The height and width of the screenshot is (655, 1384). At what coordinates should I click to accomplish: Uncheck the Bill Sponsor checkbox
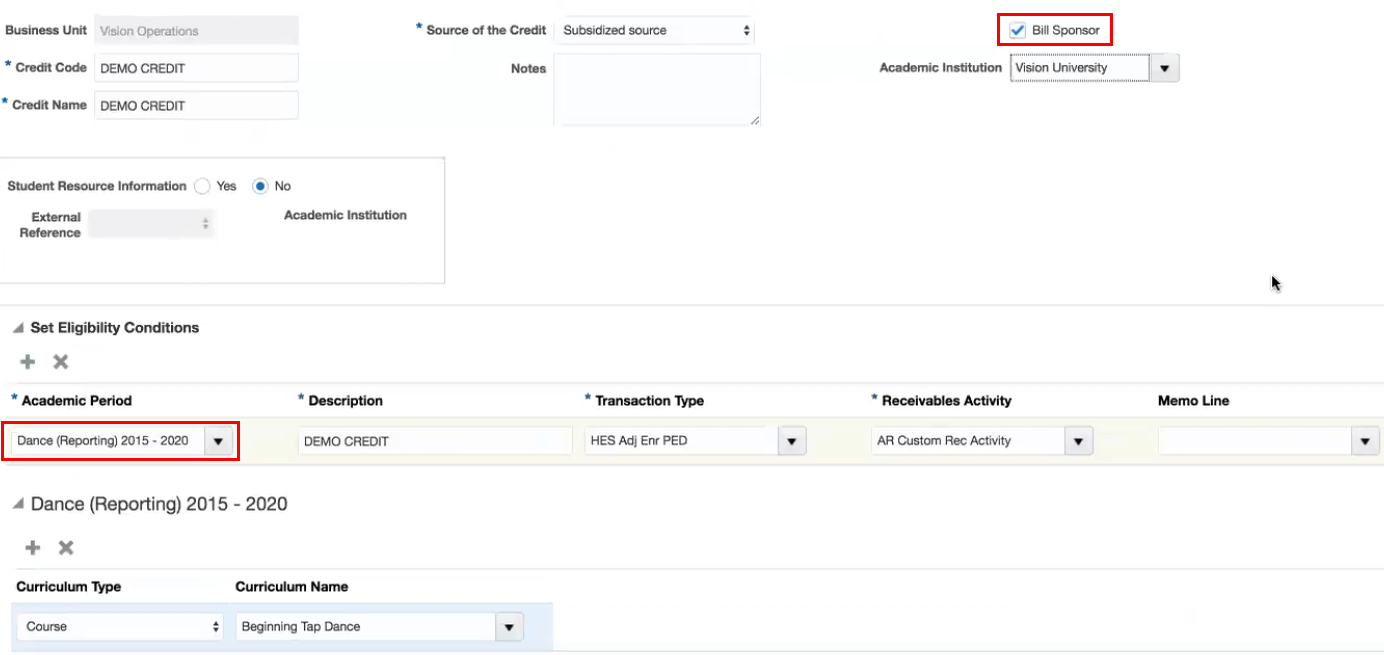[x=1018, y=31]
